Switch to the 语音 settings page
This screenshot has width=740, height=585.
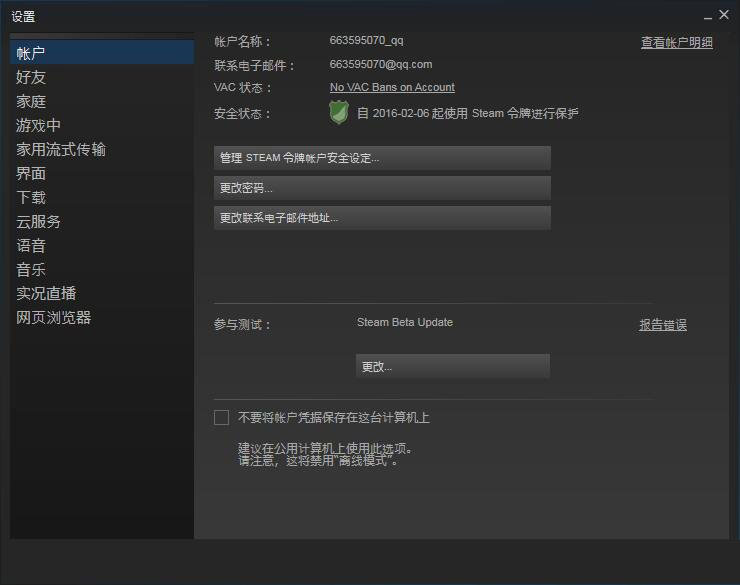click(x=102, y=245)
